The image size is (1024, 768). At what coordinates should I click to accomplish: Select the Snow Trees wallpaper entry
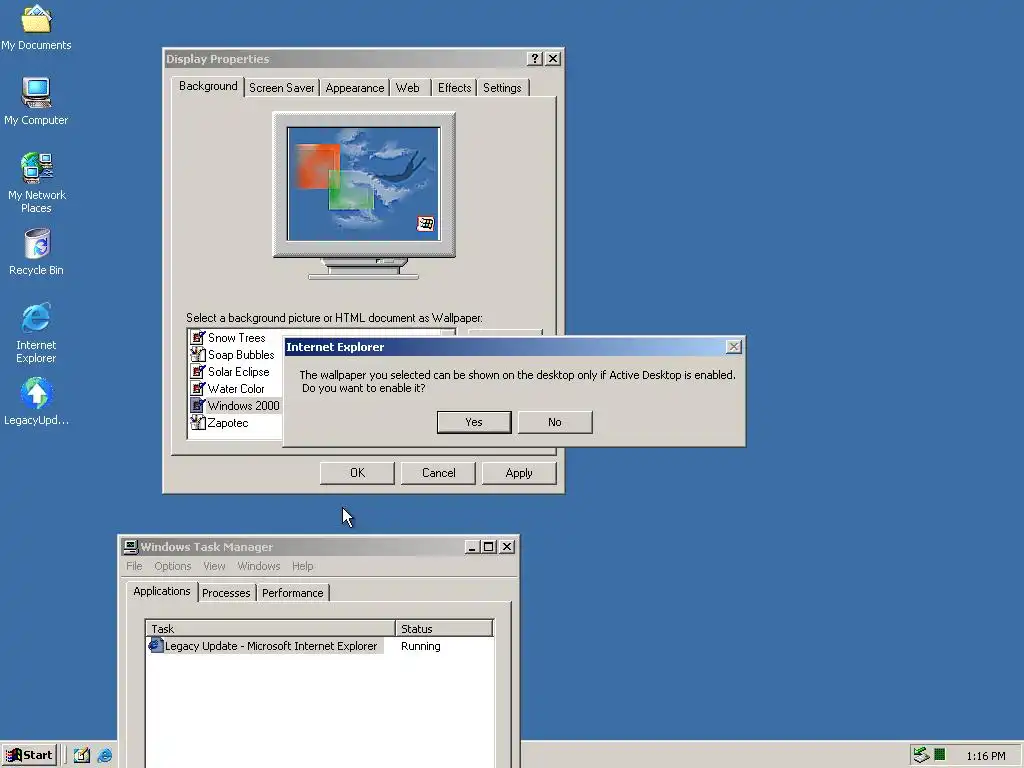[x=236, y=338]
